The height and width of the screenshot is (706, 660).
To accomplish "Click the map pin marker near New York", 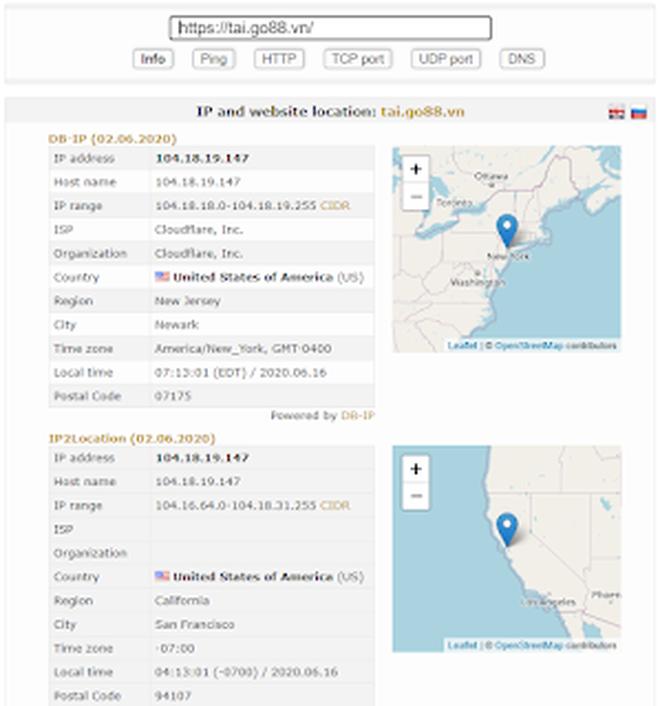I will (507, 229).
